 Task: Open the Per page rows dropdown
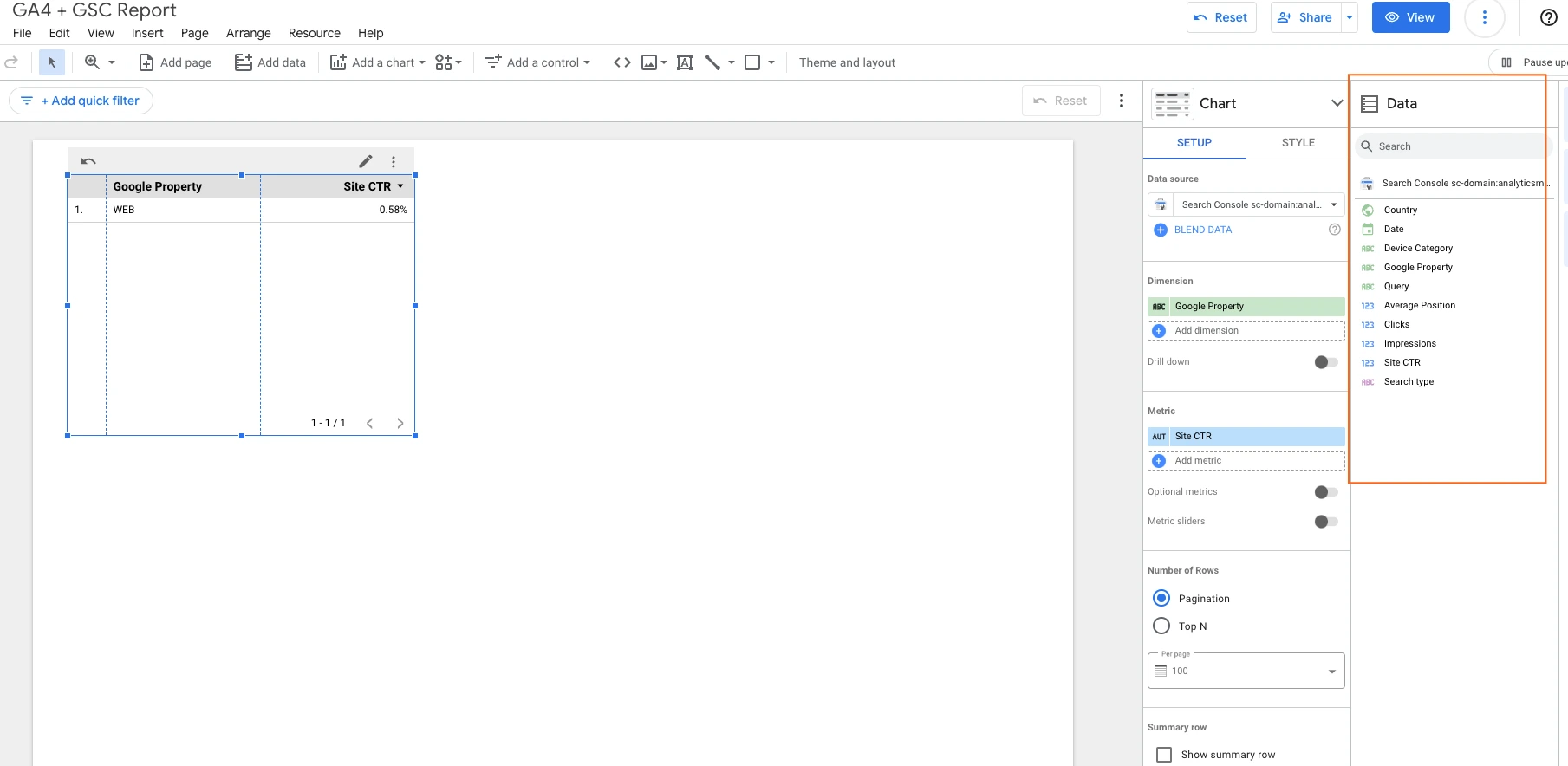[x=1246, y=671]
